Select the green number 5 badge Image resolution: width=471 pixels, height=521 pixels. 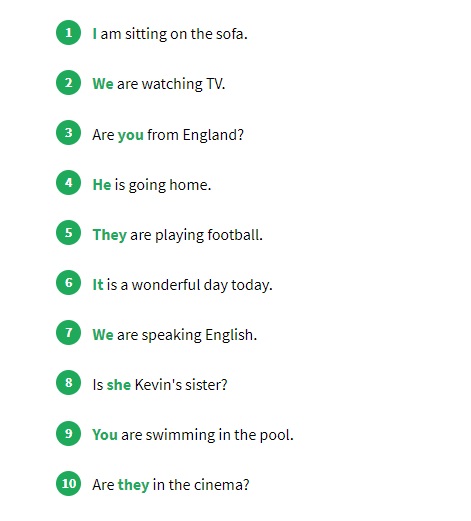point(68,232)
